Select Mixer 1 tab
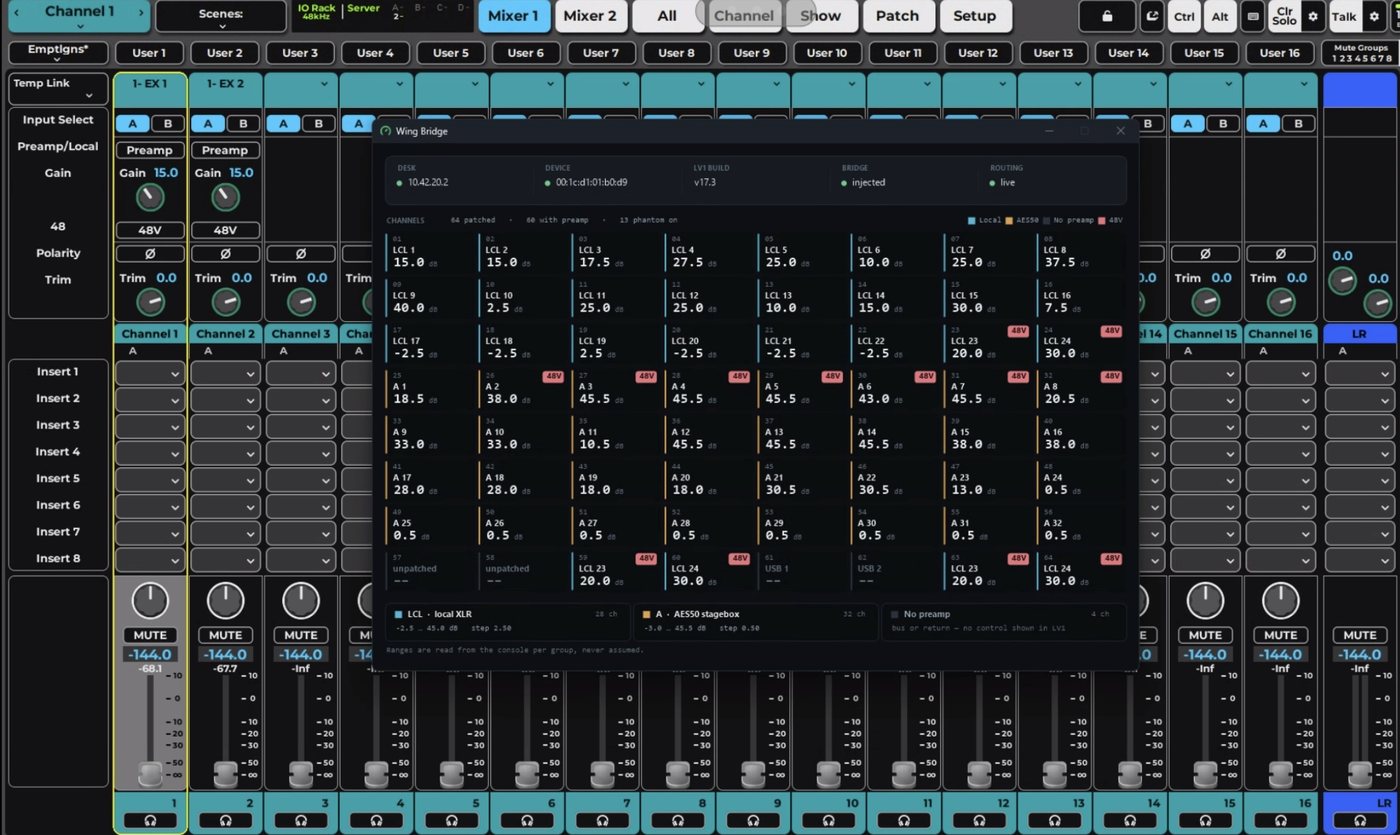Screen dimensions: 1400x835 point(514,16)
